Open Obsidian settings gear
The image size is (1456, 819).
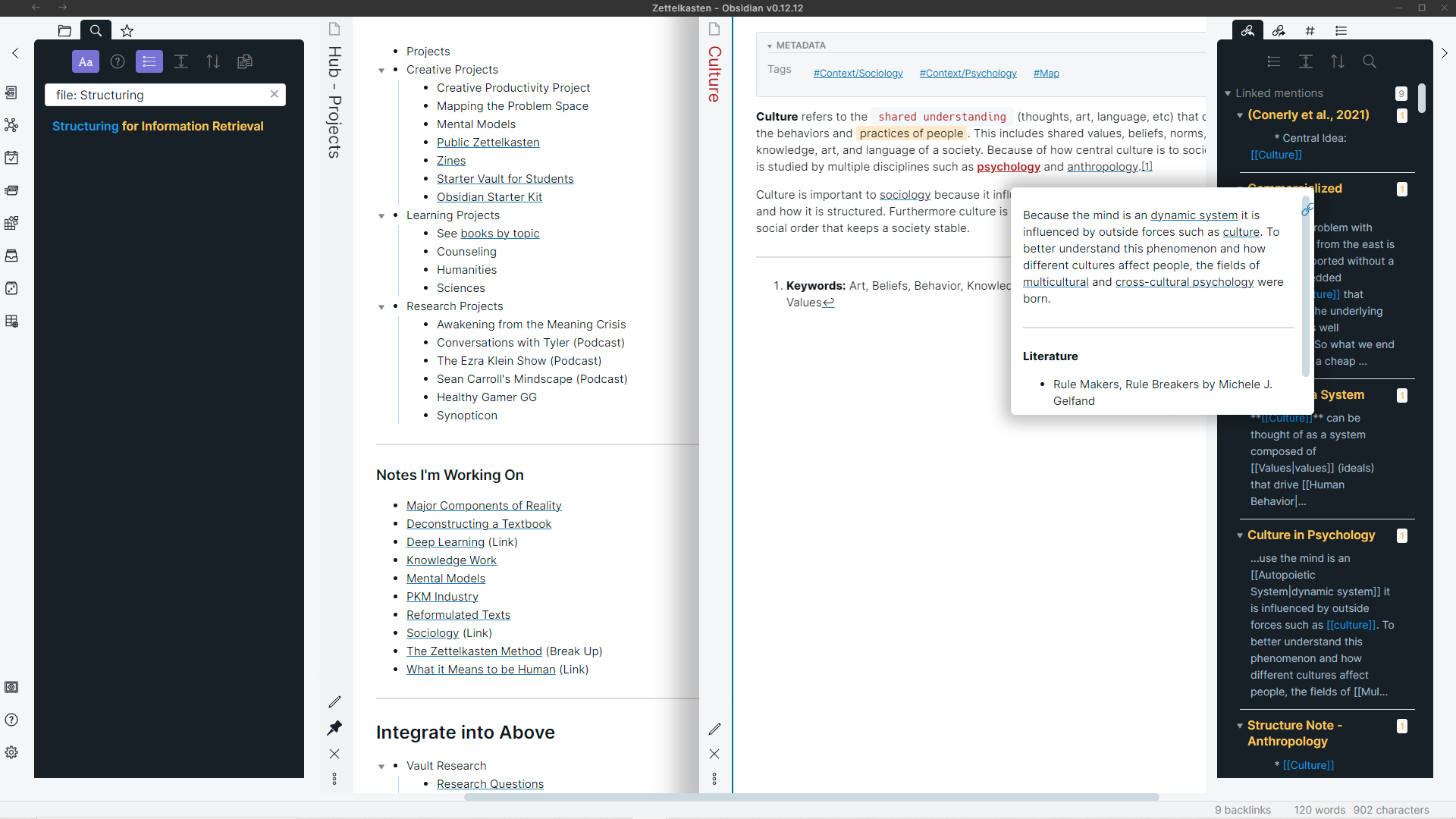click(x=11, y=752)
